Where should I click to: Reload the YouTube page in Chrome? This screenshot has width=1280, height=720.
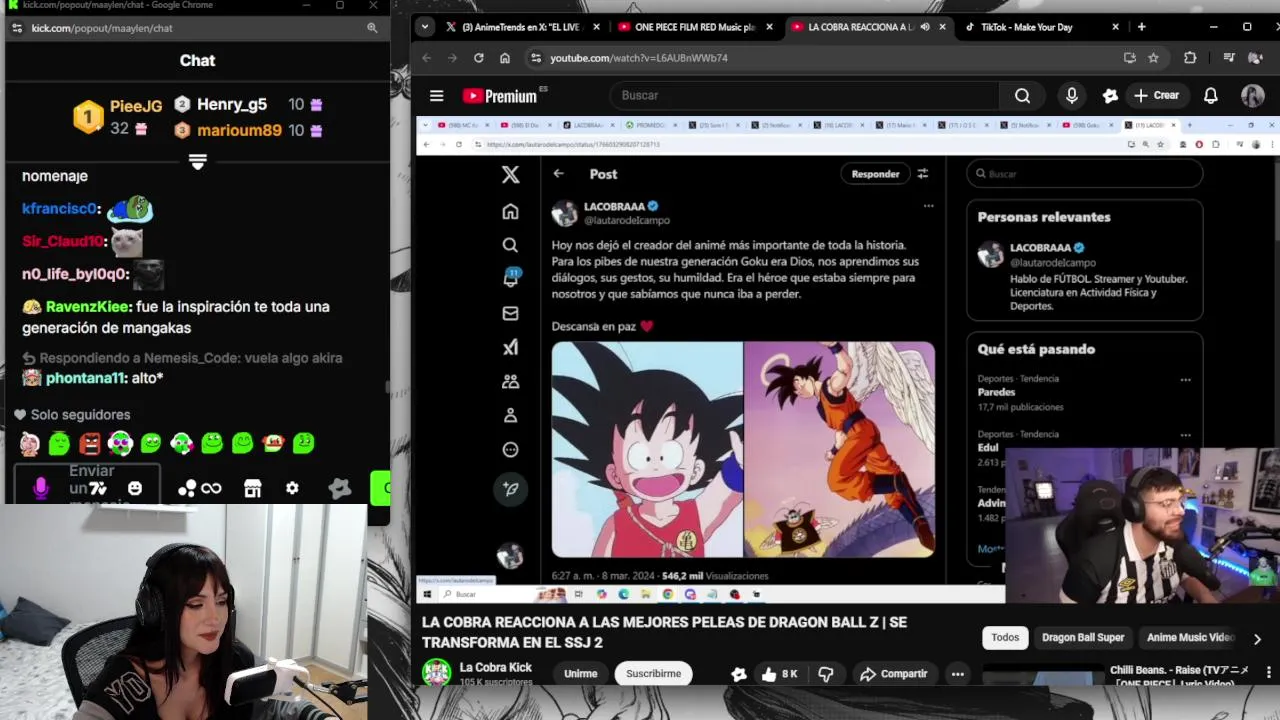pos(478,58)
